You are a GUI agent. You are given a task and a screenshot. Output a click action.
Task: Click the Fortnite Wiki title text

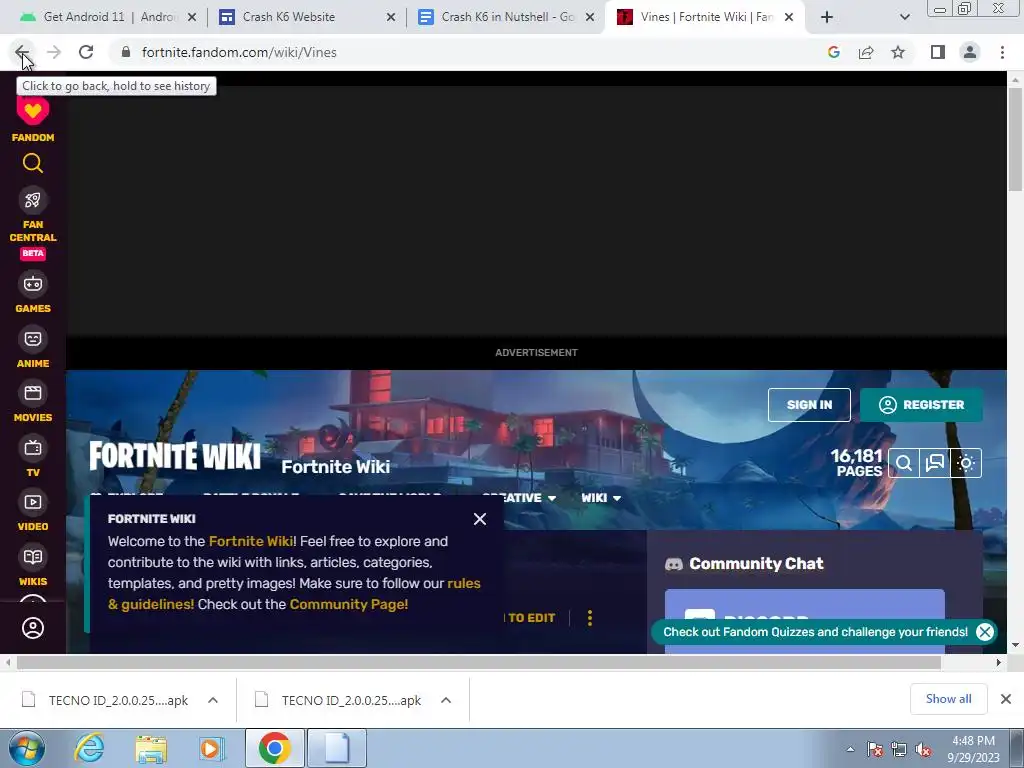point(336,467)
